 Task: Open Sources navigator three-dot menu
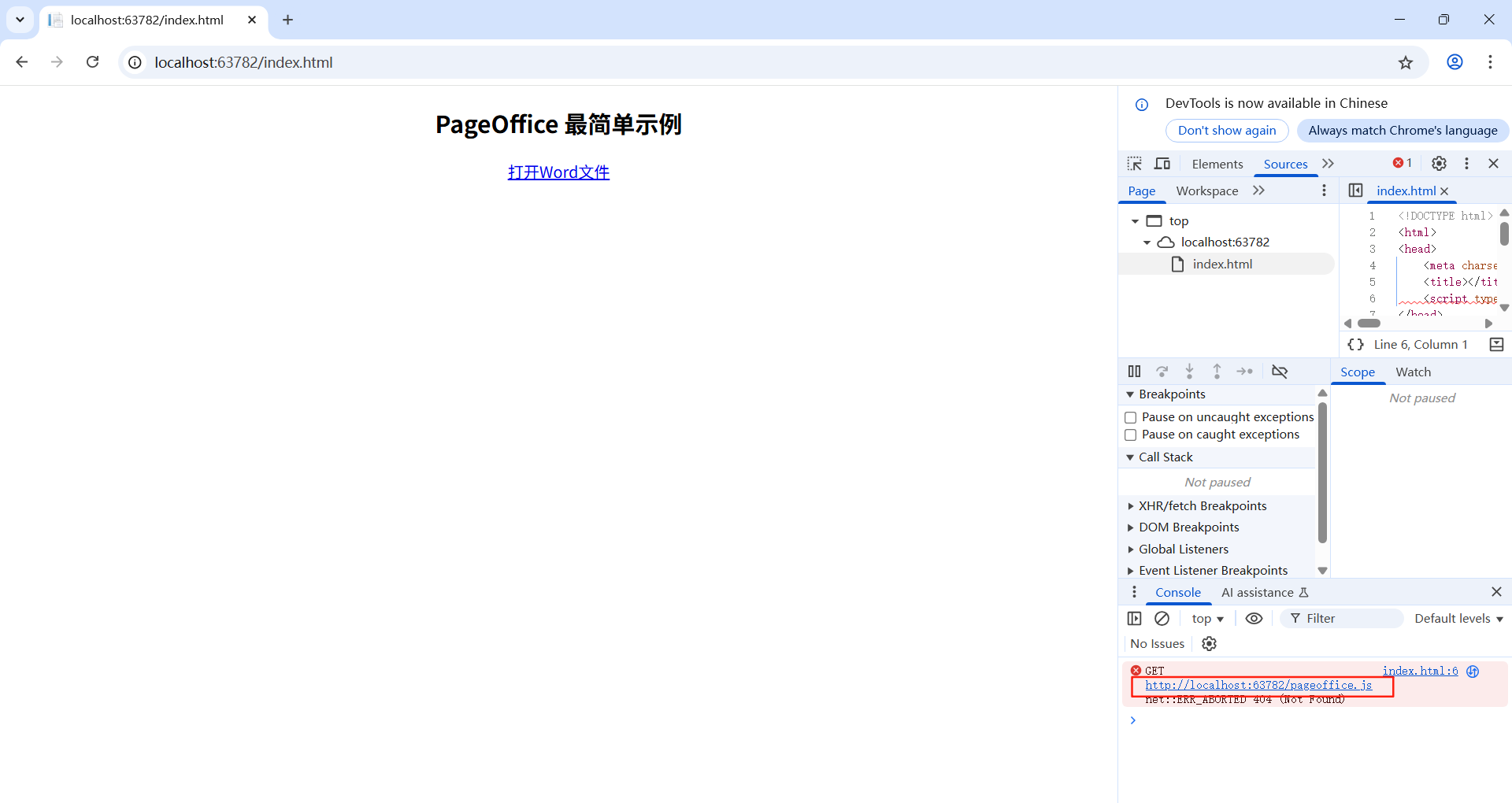point(1324,191)
